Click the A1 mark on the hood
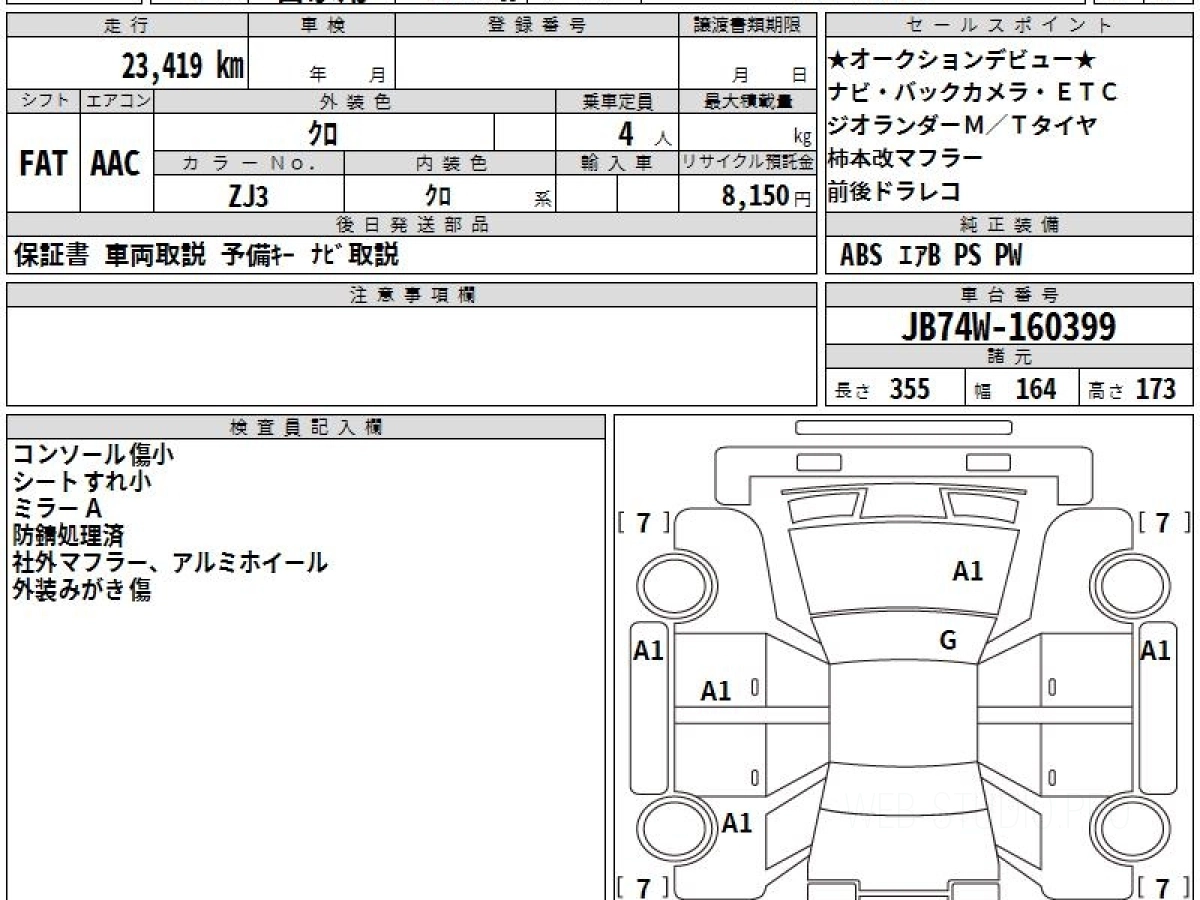Viewport: 1200px width, 900px height. 967,572
